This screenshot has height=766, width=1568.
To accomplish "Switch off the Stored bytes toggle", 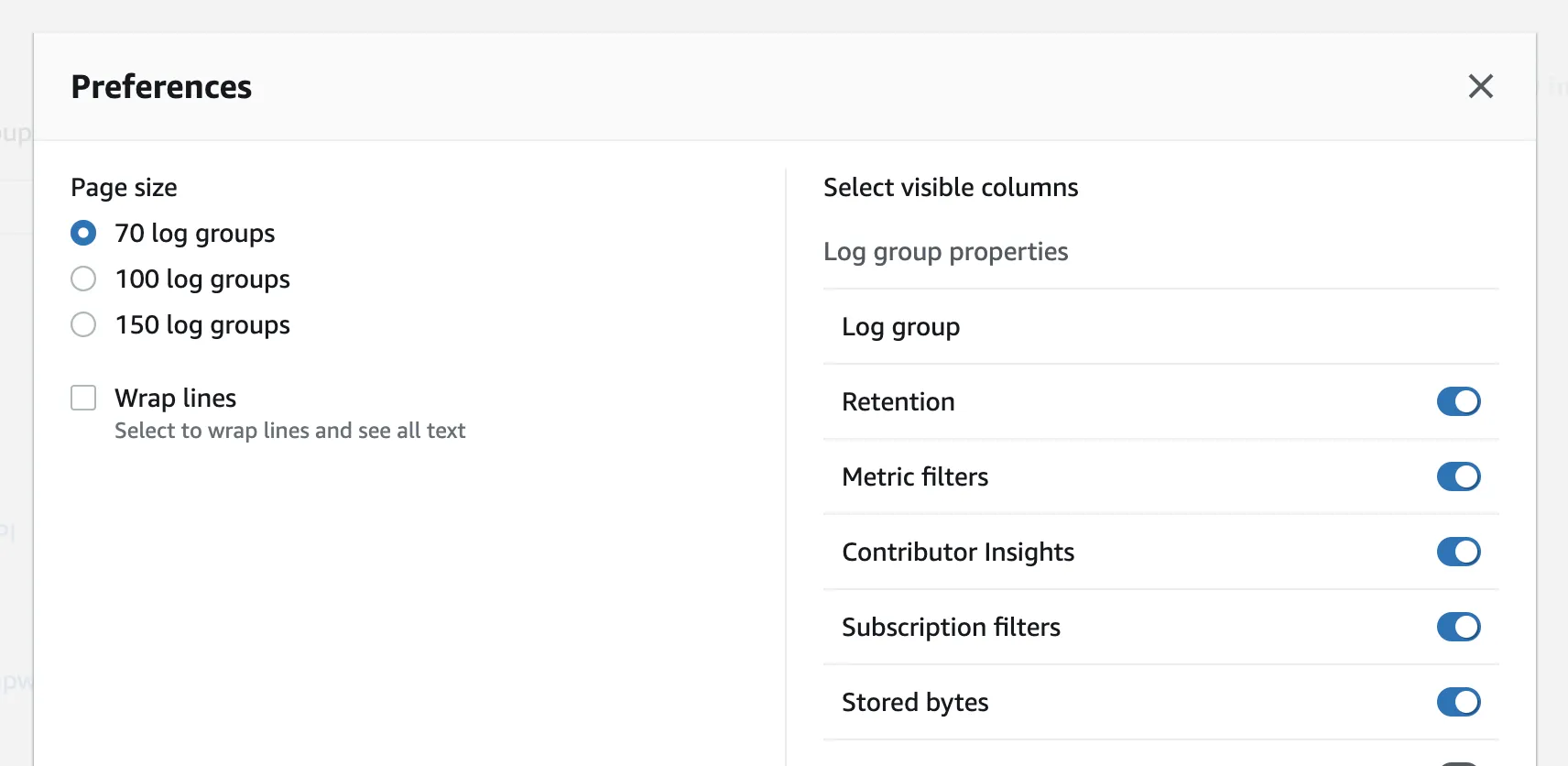I will [x=1458, y=702].
